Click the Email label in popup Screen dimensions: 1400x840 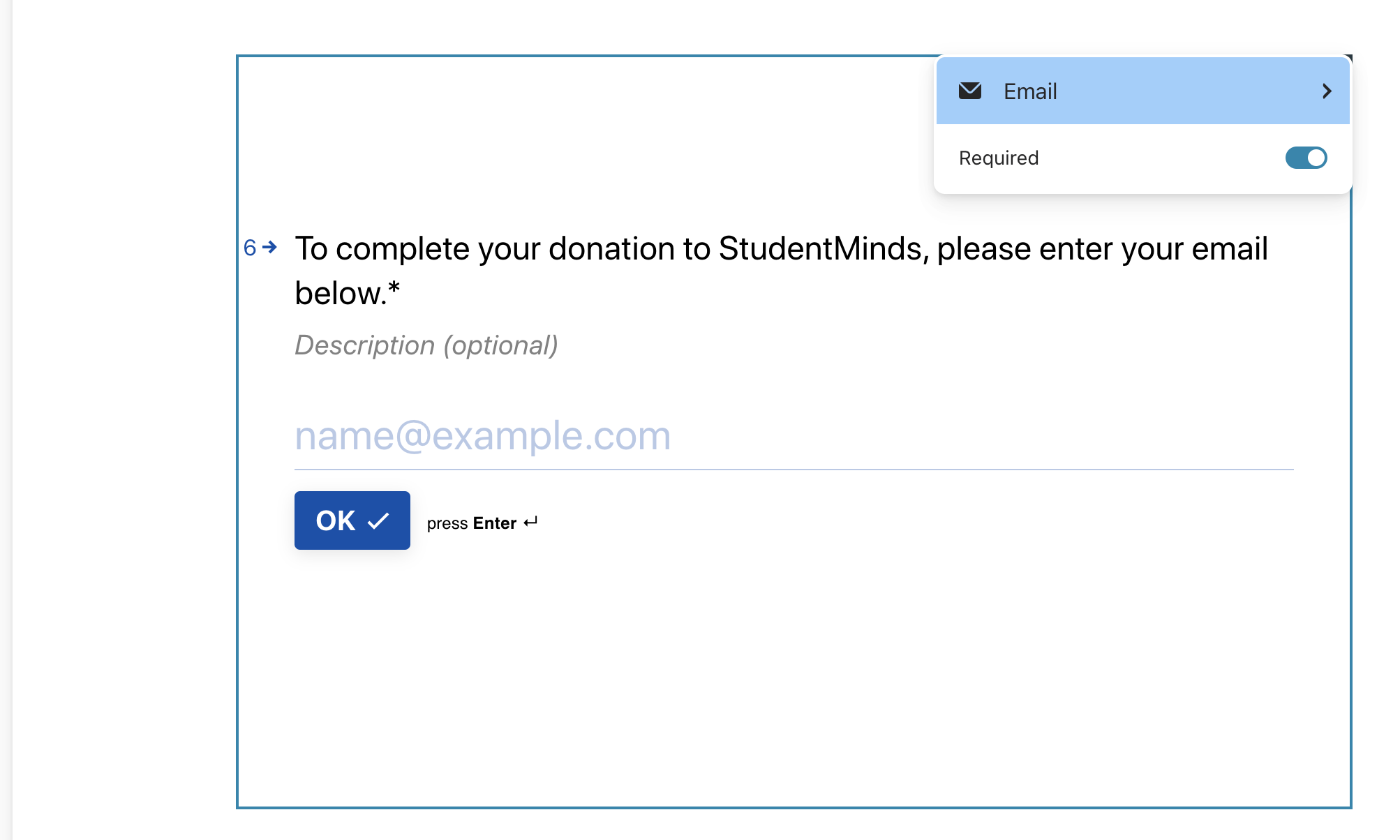tap(1029, 91)
